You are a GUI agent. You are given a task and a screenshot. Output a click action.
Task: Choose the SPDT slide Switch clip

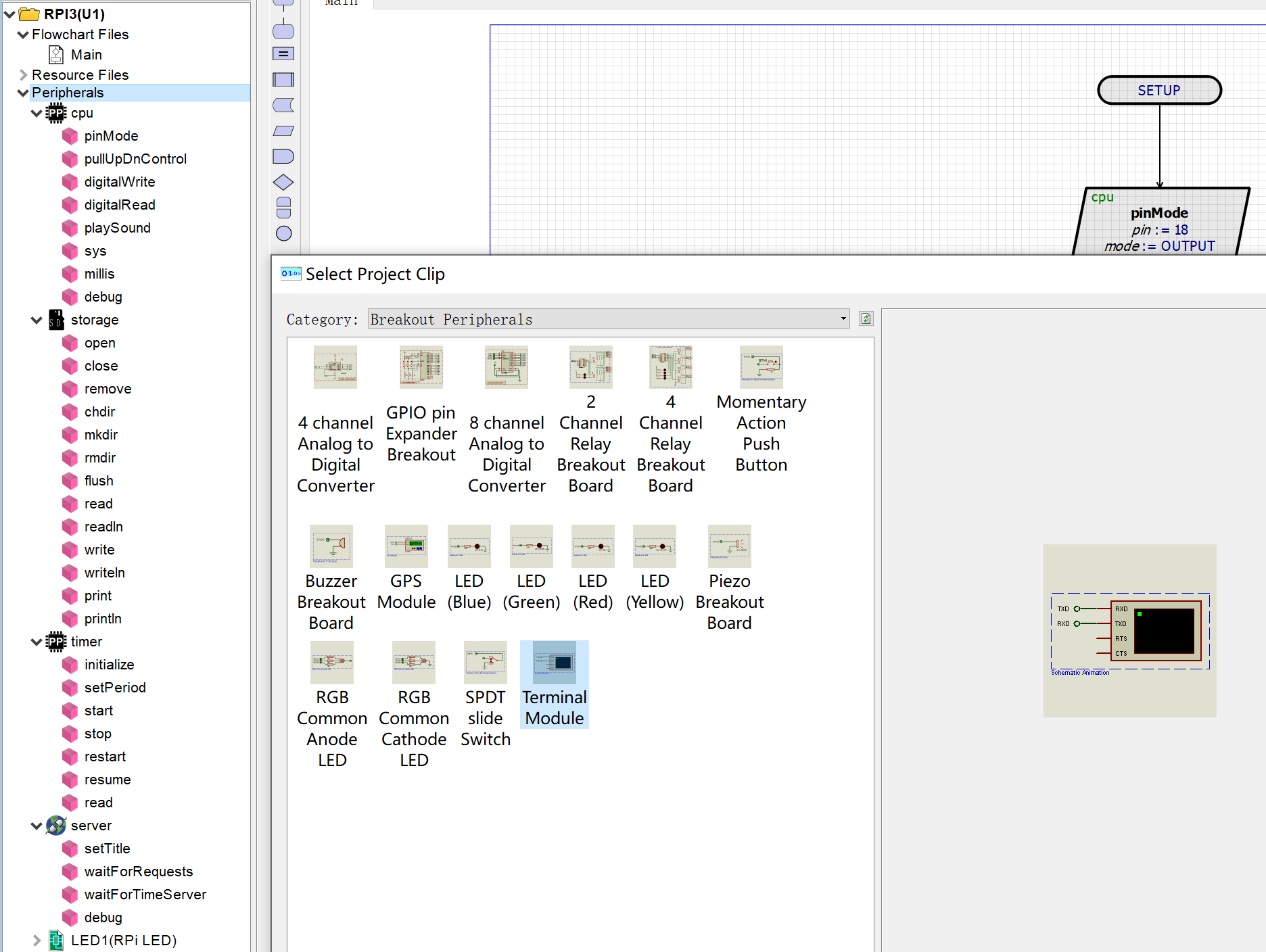pyautogui.click(x=486, y=694)
